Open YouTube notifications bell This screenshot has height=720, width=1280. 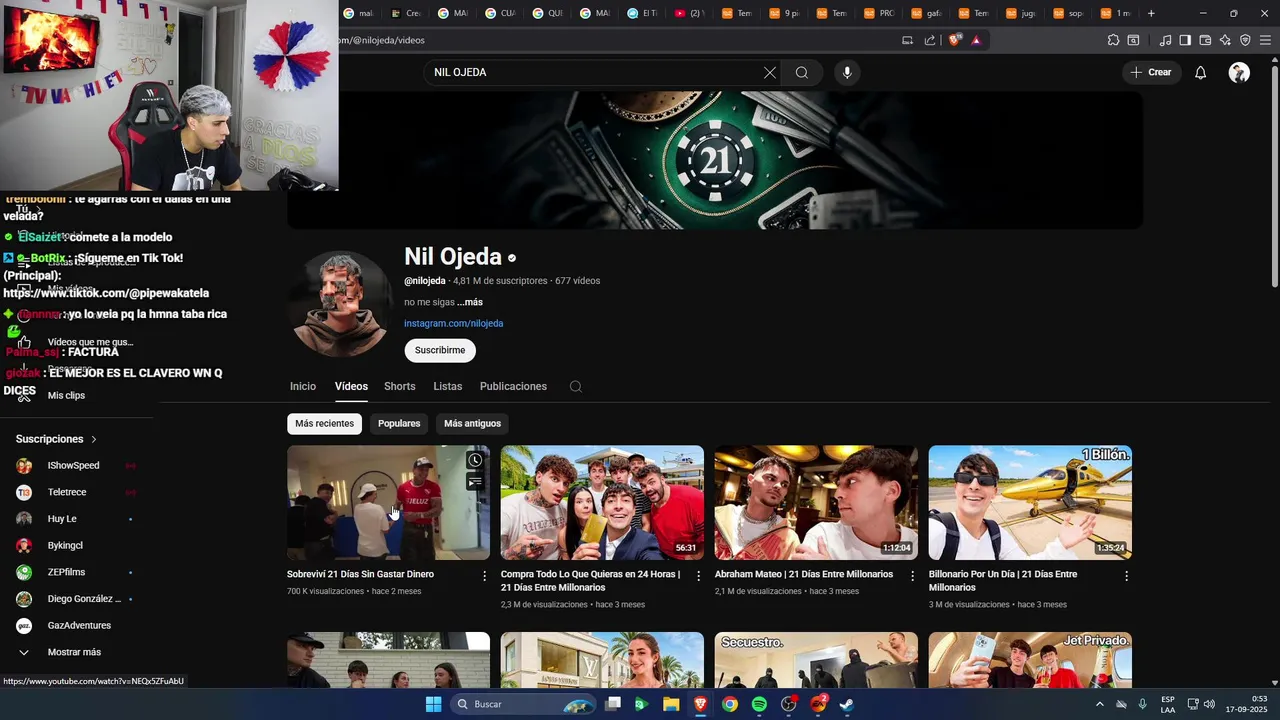click(1200, 72)
